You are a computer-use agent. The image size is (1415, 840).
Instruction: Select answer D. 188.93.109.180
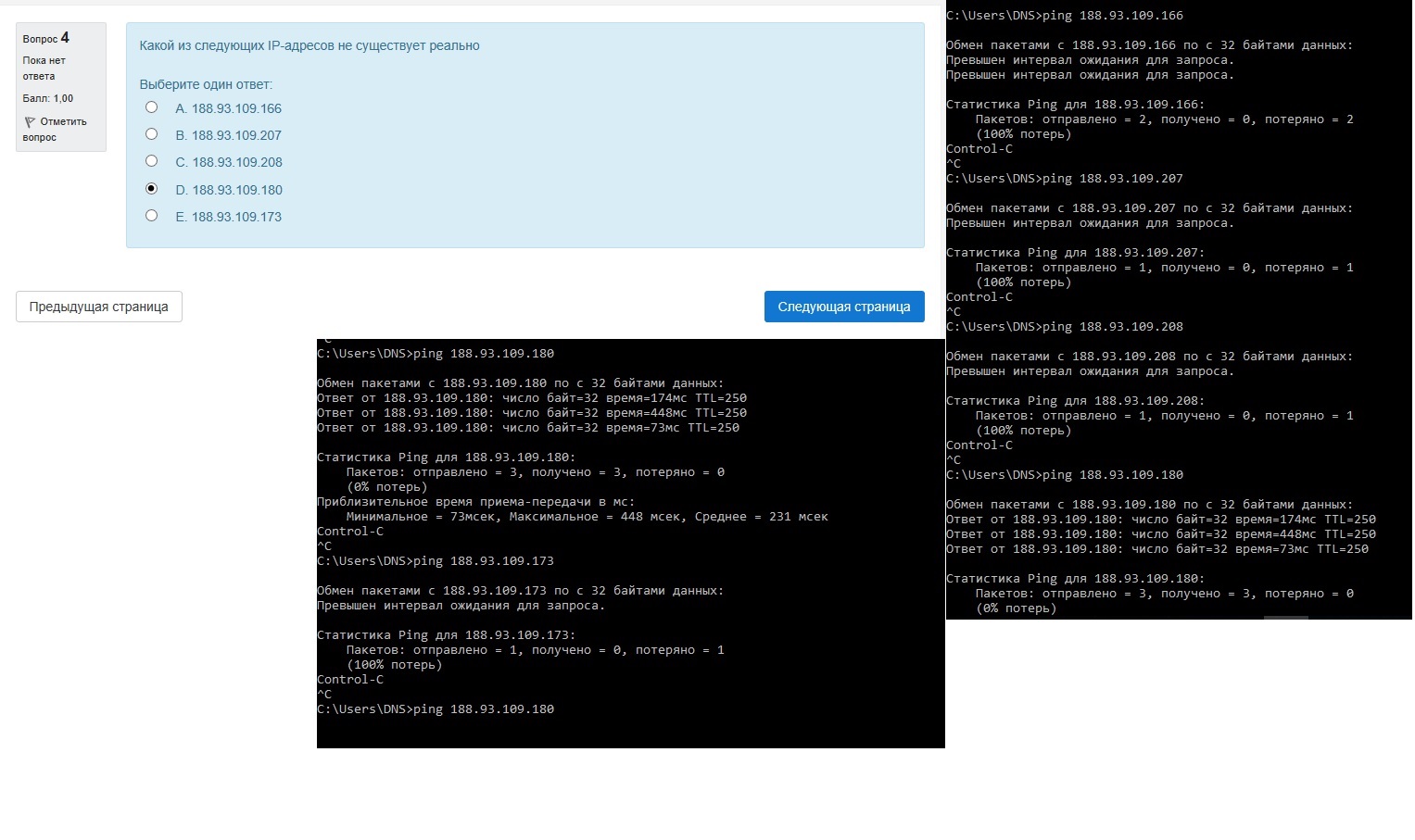click(152, 189)
